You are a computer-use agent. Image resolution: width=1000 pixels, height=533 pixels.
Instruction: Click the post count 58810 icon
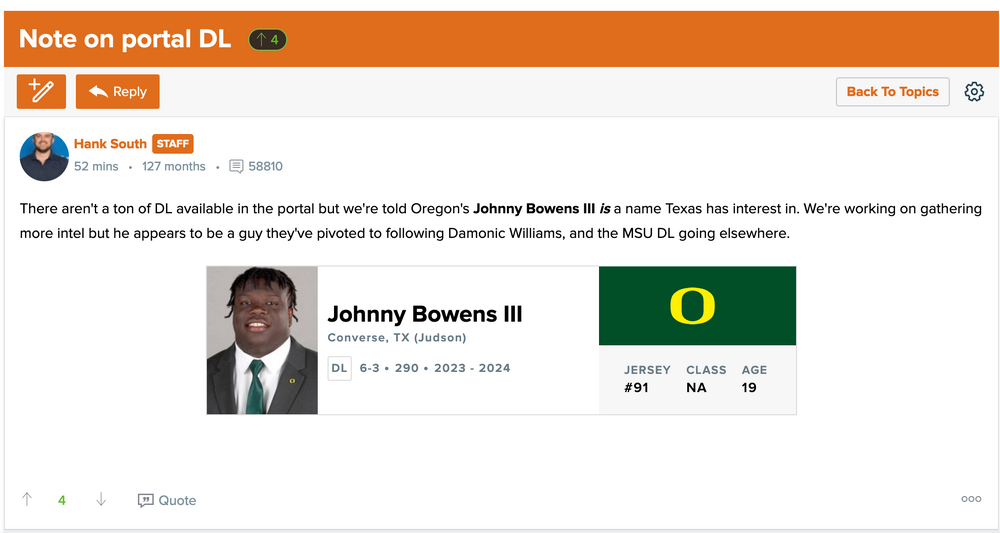tap(236, 166)
